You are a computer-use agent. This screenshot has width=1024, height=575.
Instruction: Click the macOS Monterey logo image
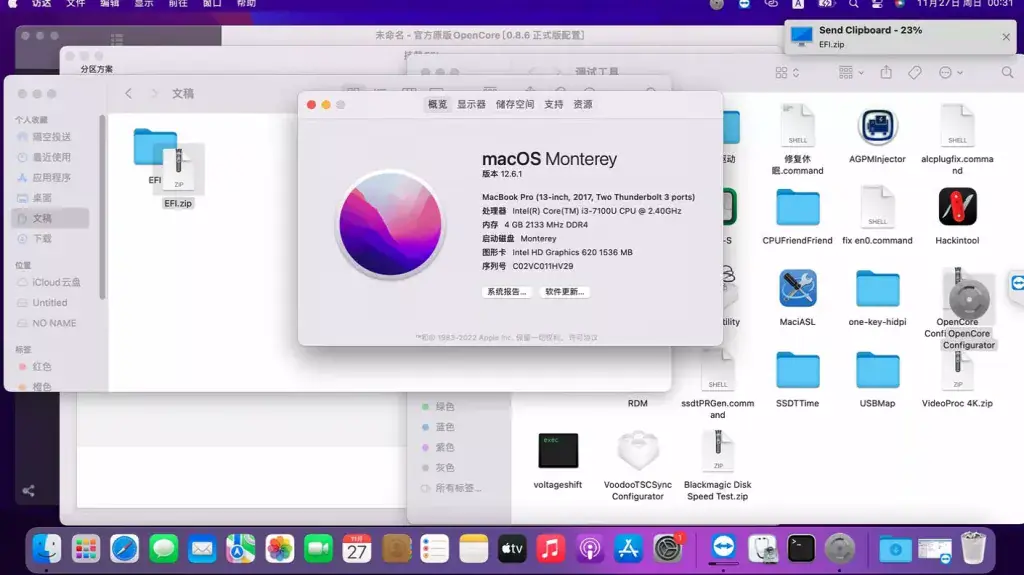click(x=391, y=224)
